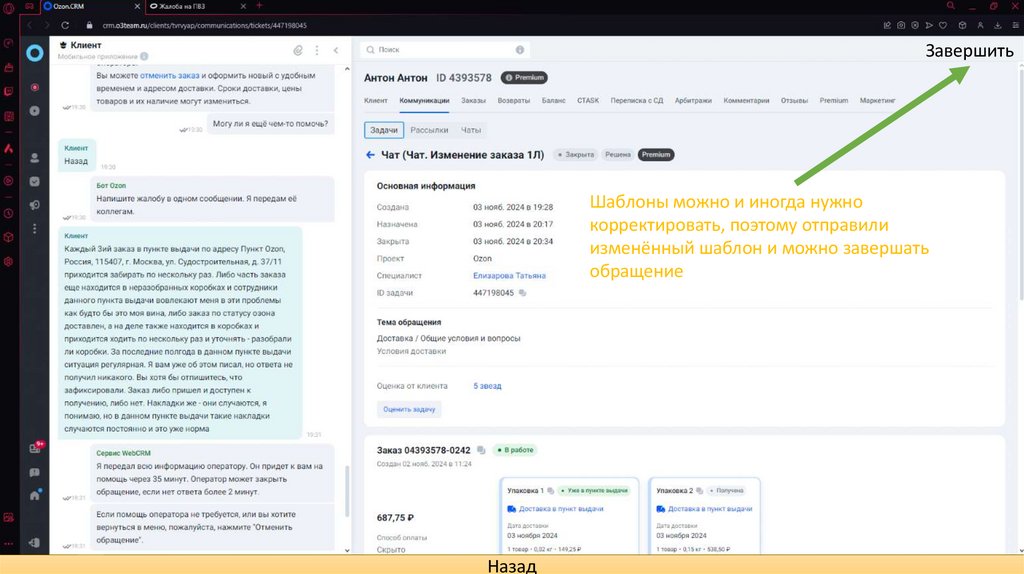Open the three-dot menu in chat header
Image resolution: width=1024 pixels, height=574 pixels.
(x=318, y=49)
